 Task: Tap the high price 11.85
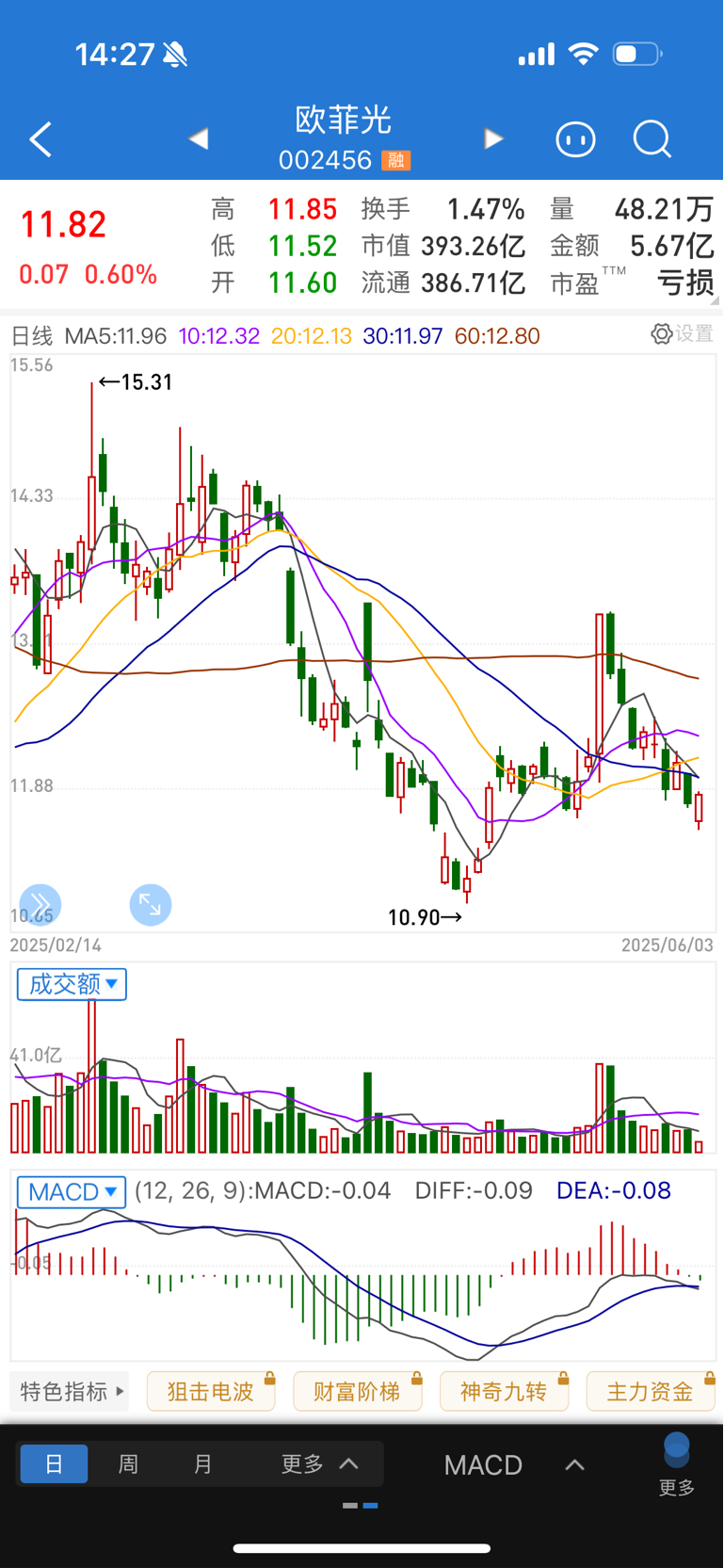[x=302, y=208]
